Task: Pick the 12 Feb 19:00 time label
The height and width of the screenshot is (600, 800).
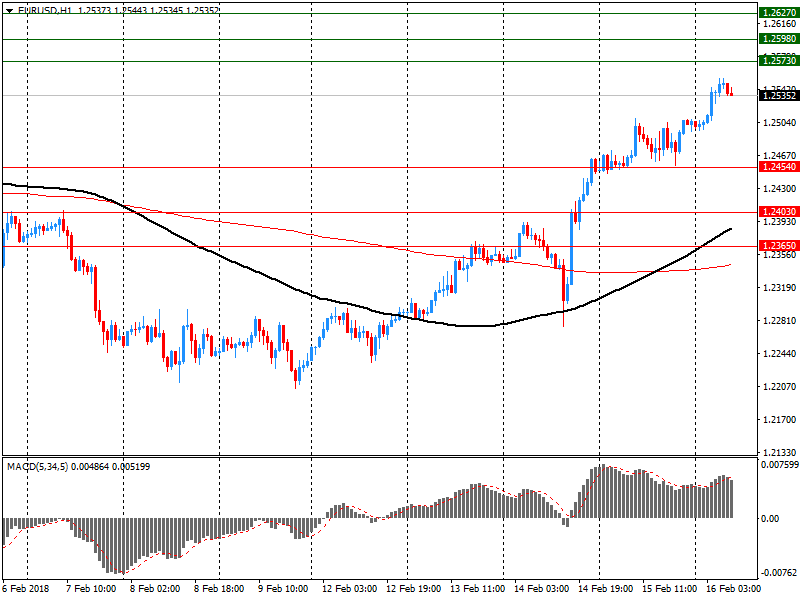Action: [413, 590]
